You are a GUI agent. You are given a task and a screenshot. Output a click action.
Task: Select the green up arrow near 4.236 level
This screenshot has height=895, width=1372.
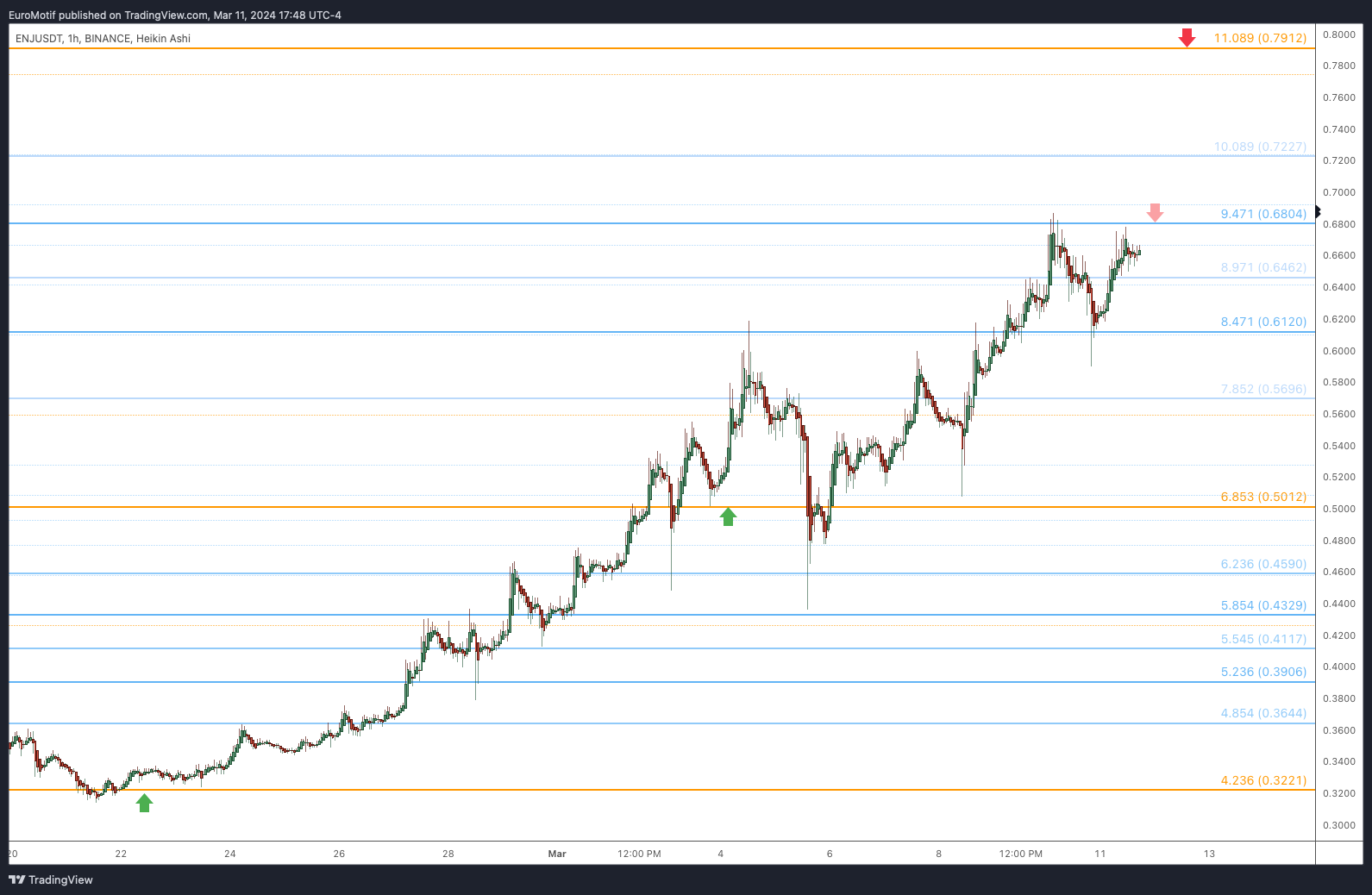pos(145,803)
